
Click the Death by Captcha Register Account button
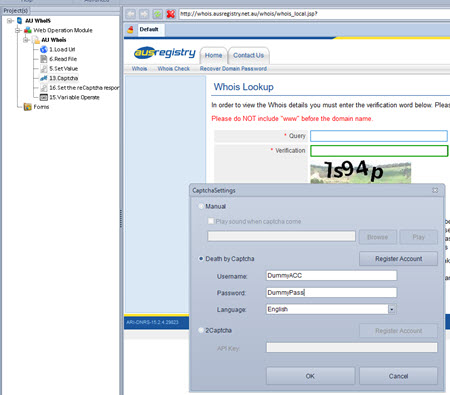(x=398, y=259)
